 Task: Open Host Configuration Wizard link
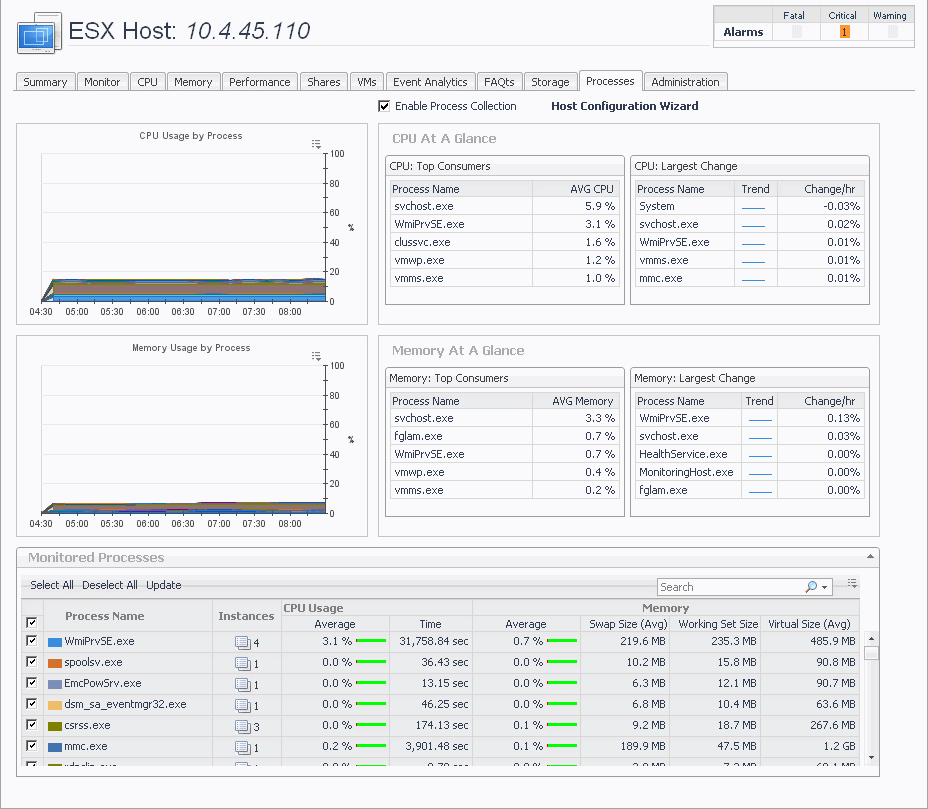click(624, 106)
